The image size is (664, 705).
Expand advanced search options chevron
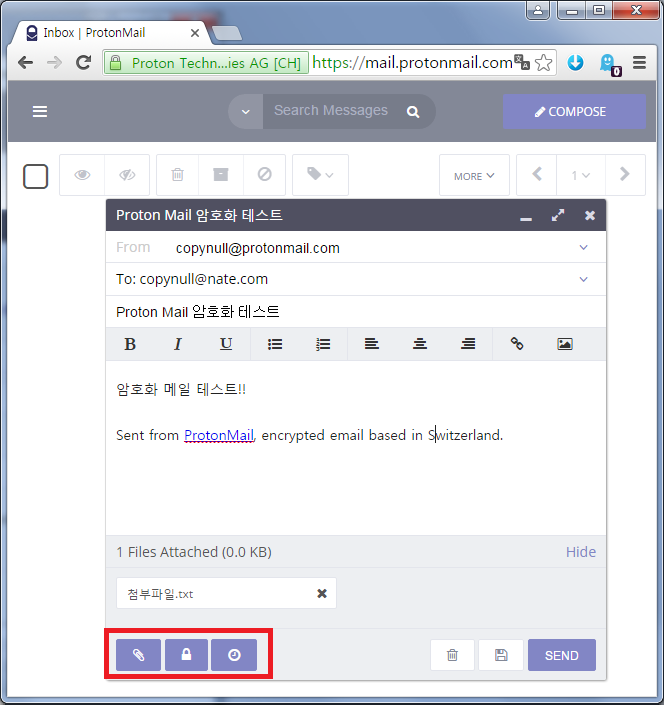(x=245, y=112)
